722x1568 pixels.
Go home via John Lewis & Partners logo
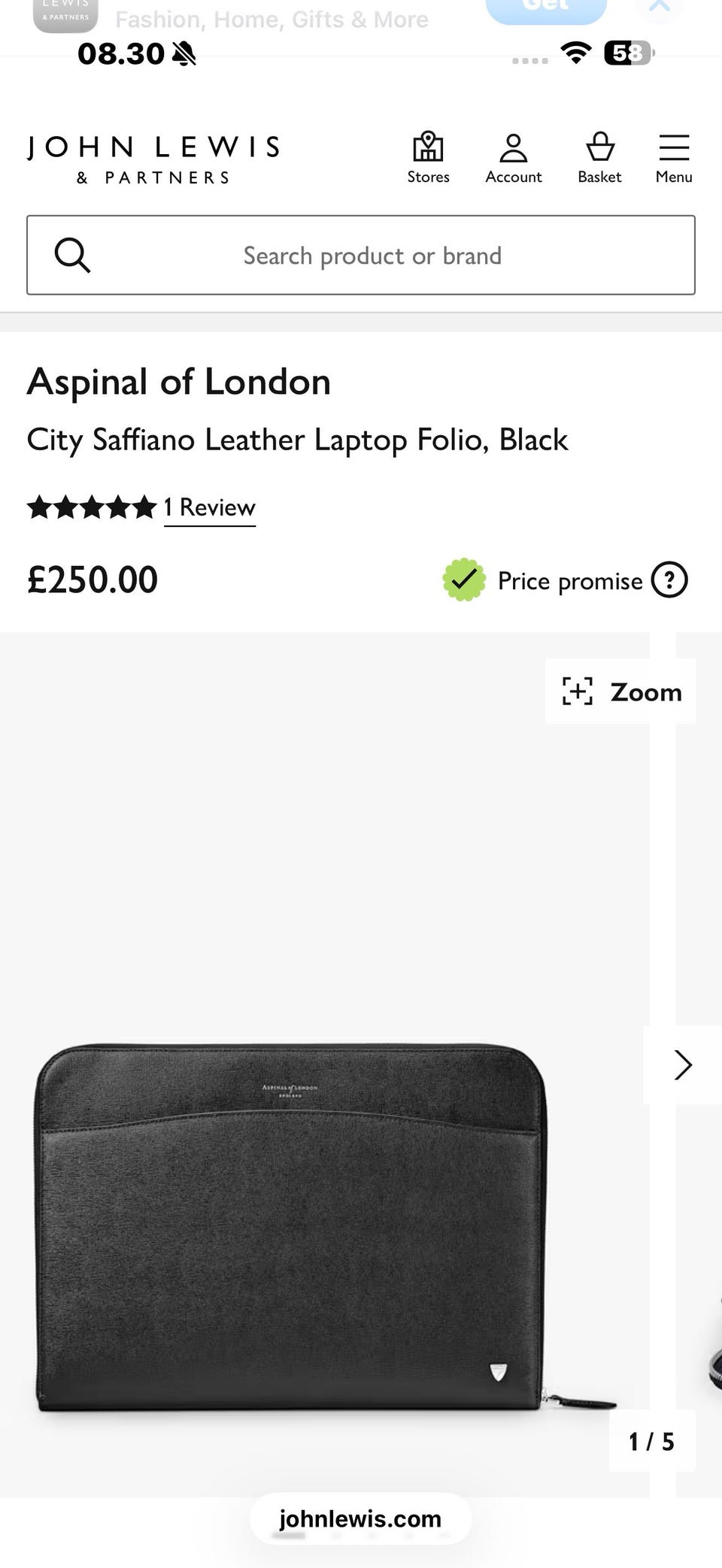pyautogui.click(x=153, y=159)
